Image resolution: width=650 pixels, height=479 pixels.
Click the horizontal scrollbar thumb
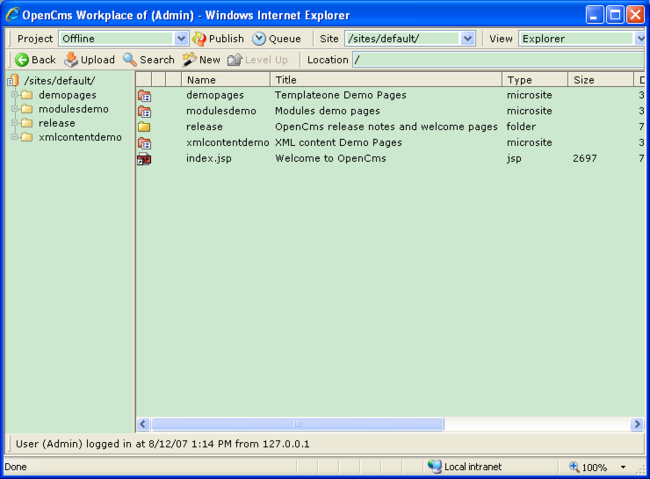point(298,424)
